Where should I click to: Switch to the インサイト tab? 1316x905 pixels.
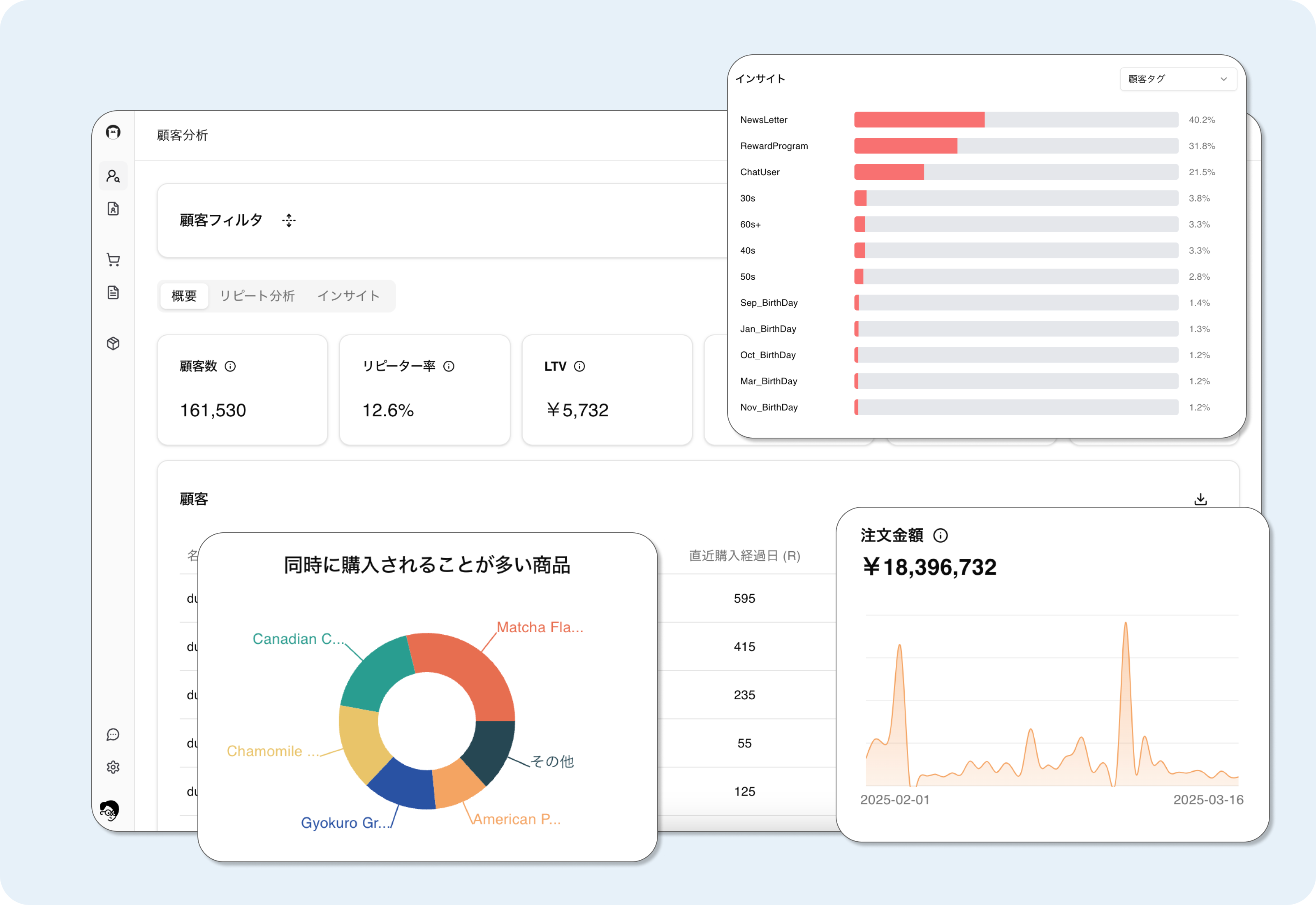[x=348, y=296]
